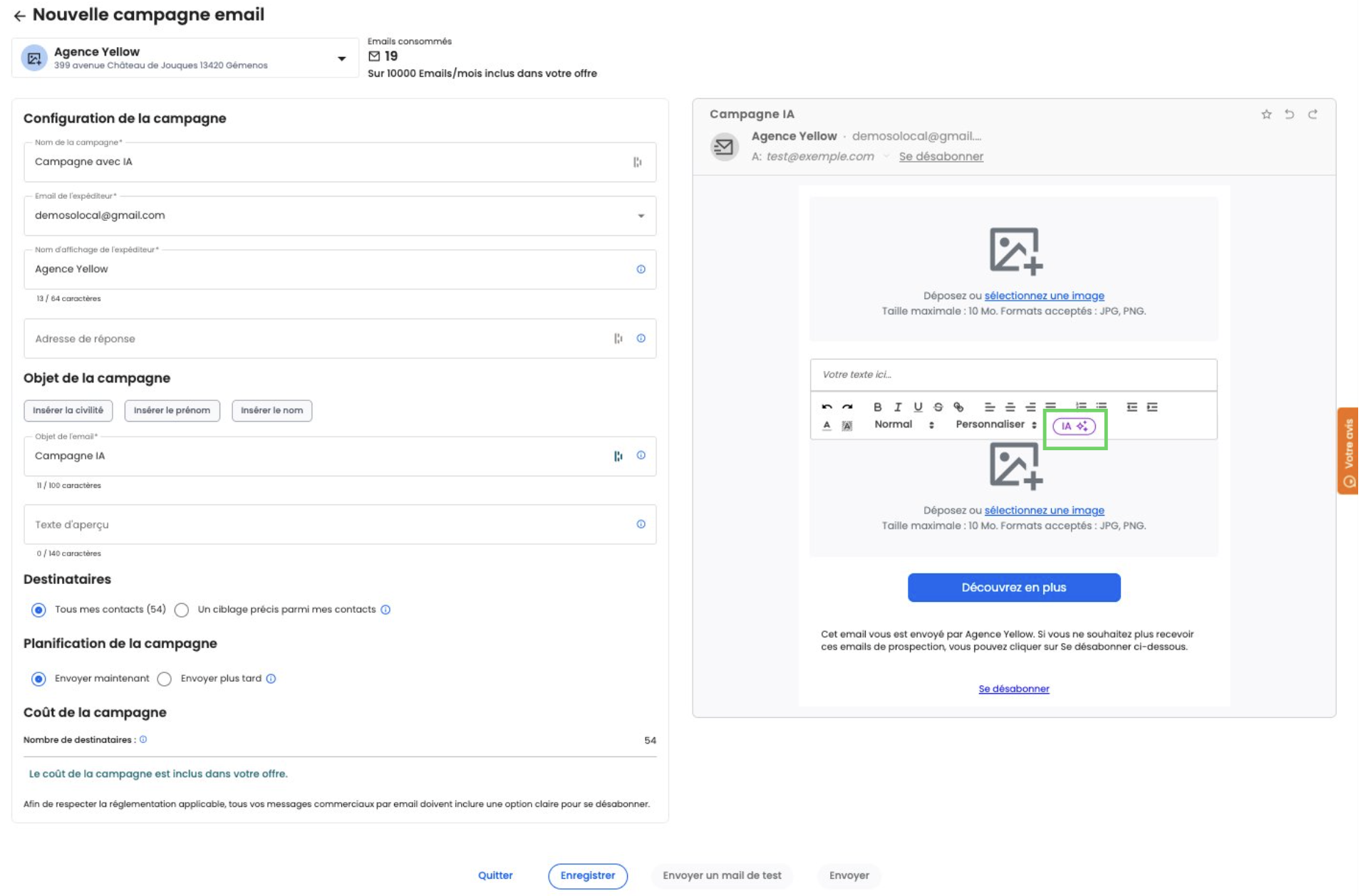Insert a hyperlink using the link icon
1361x896 pixels.
click(960, 407)
